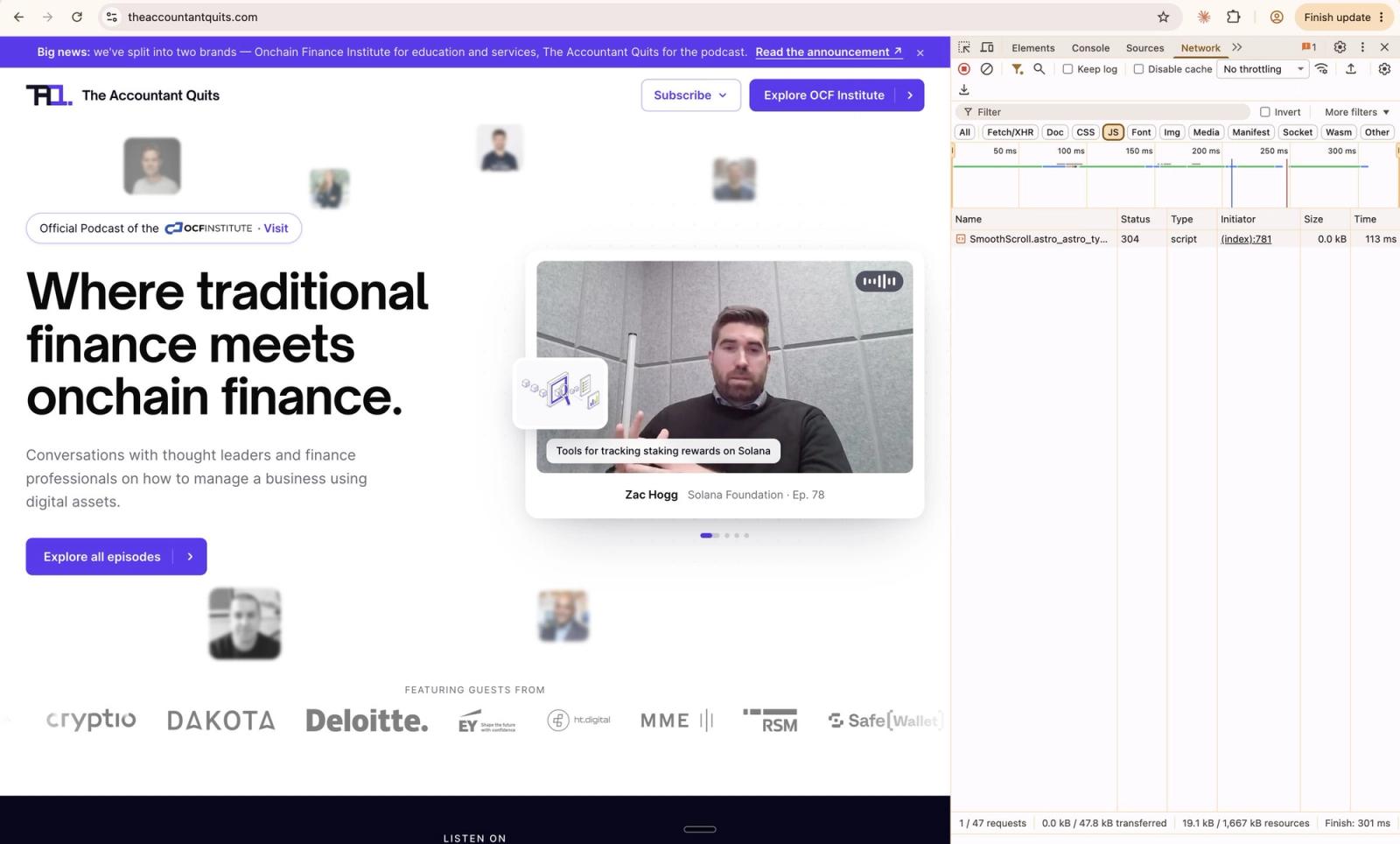Dismiss the Big news announcement banner
Screen dimensions: 1400x844
920,53
